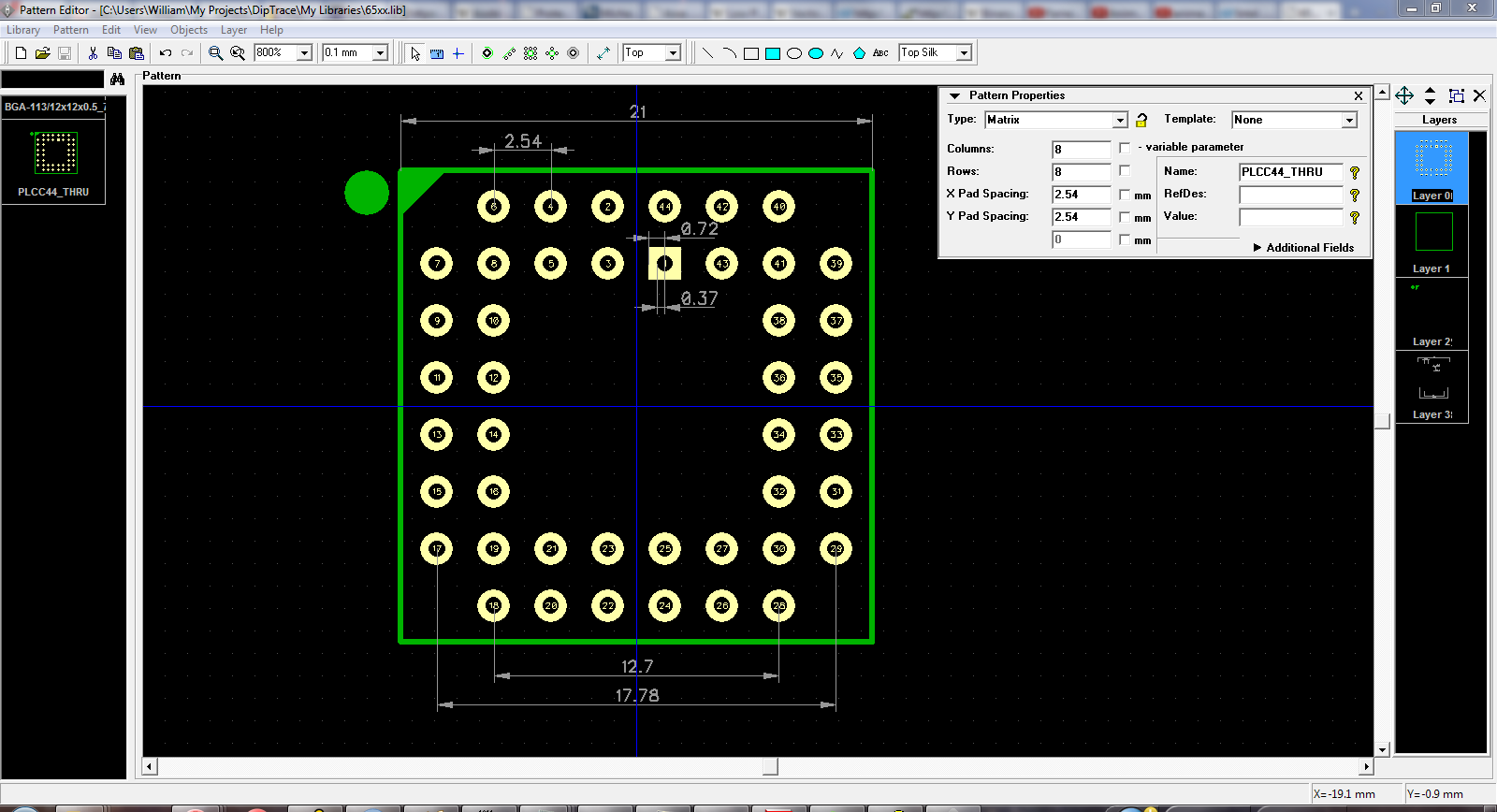Open the Template dropdown showing None
The height and width of the screenshot is (812, 1497).
[x=1349, y=120]
